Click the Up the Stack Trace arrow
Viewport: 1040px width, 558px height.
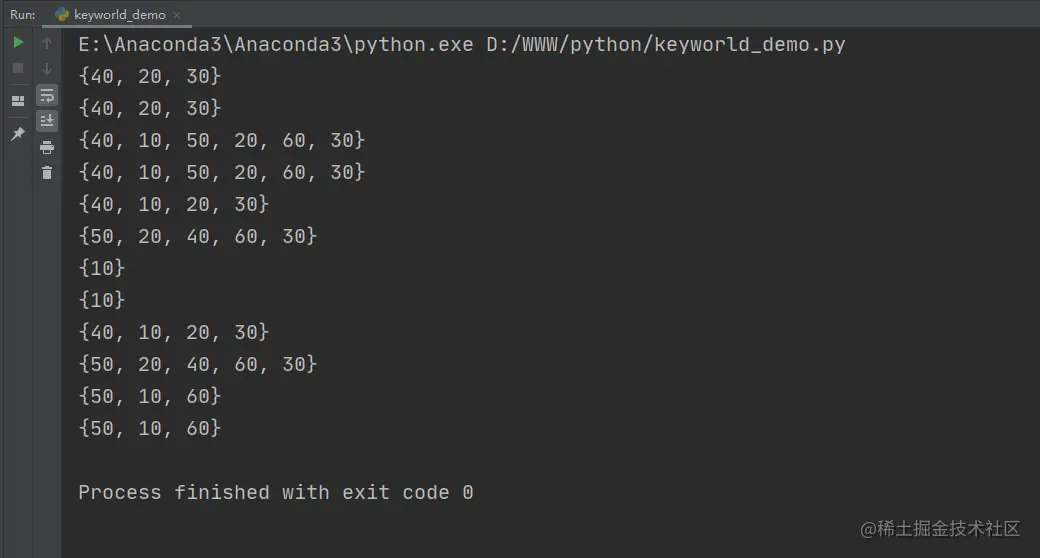click(x=46, y=43)
